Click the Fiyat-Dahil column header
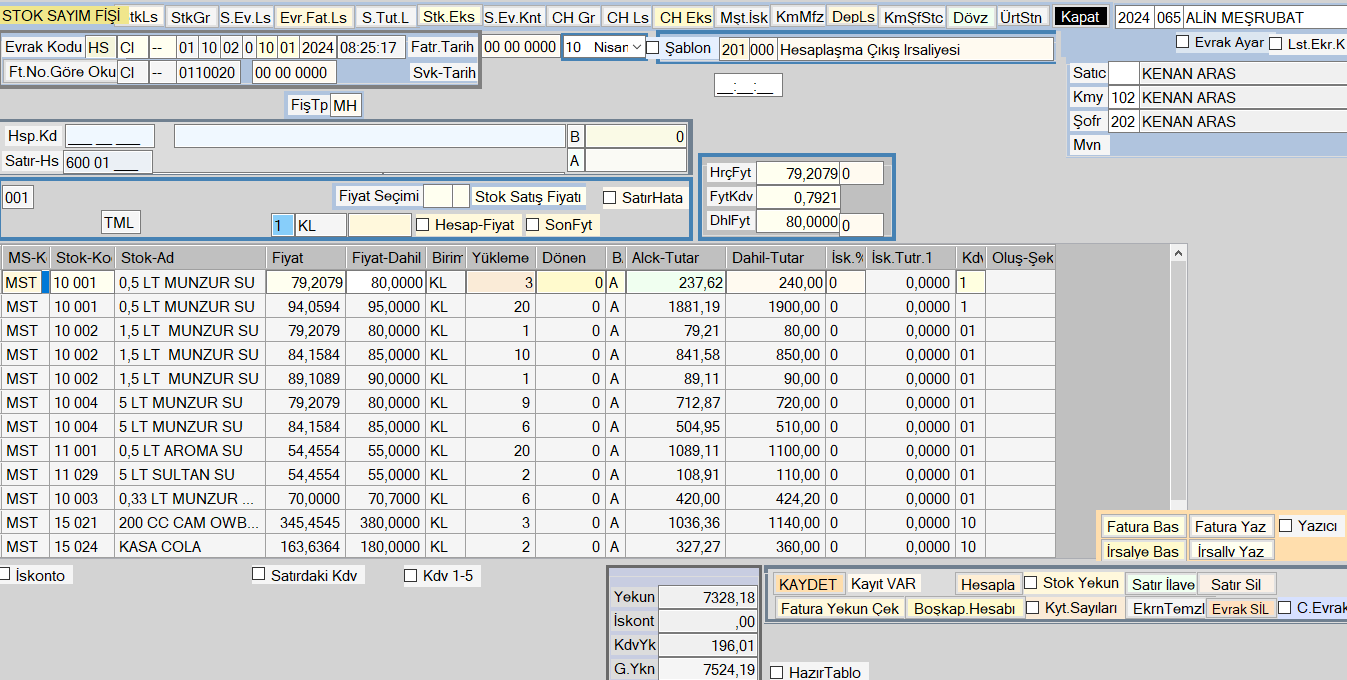 (386, 258)
